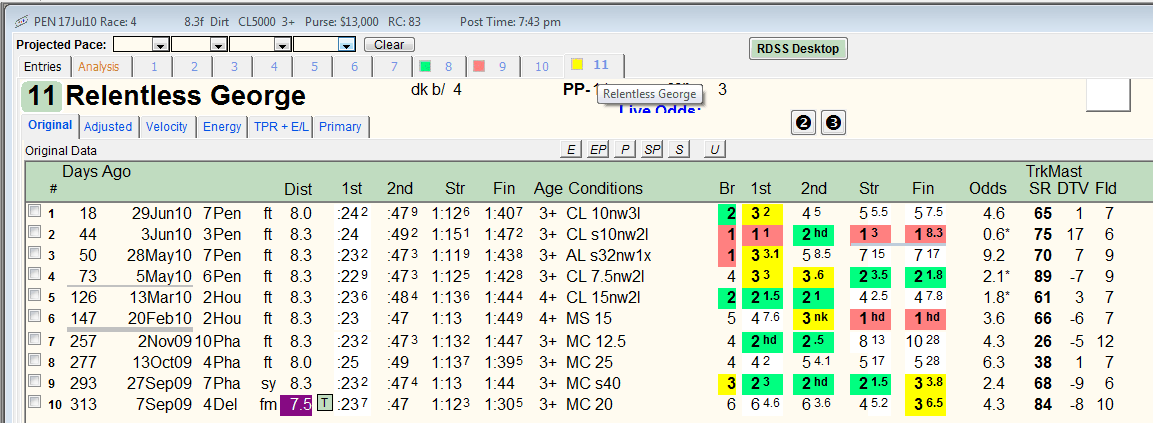Click the Odds column header
The image size is (1153, 423).
pyautogui.click(x=988, y=188)
